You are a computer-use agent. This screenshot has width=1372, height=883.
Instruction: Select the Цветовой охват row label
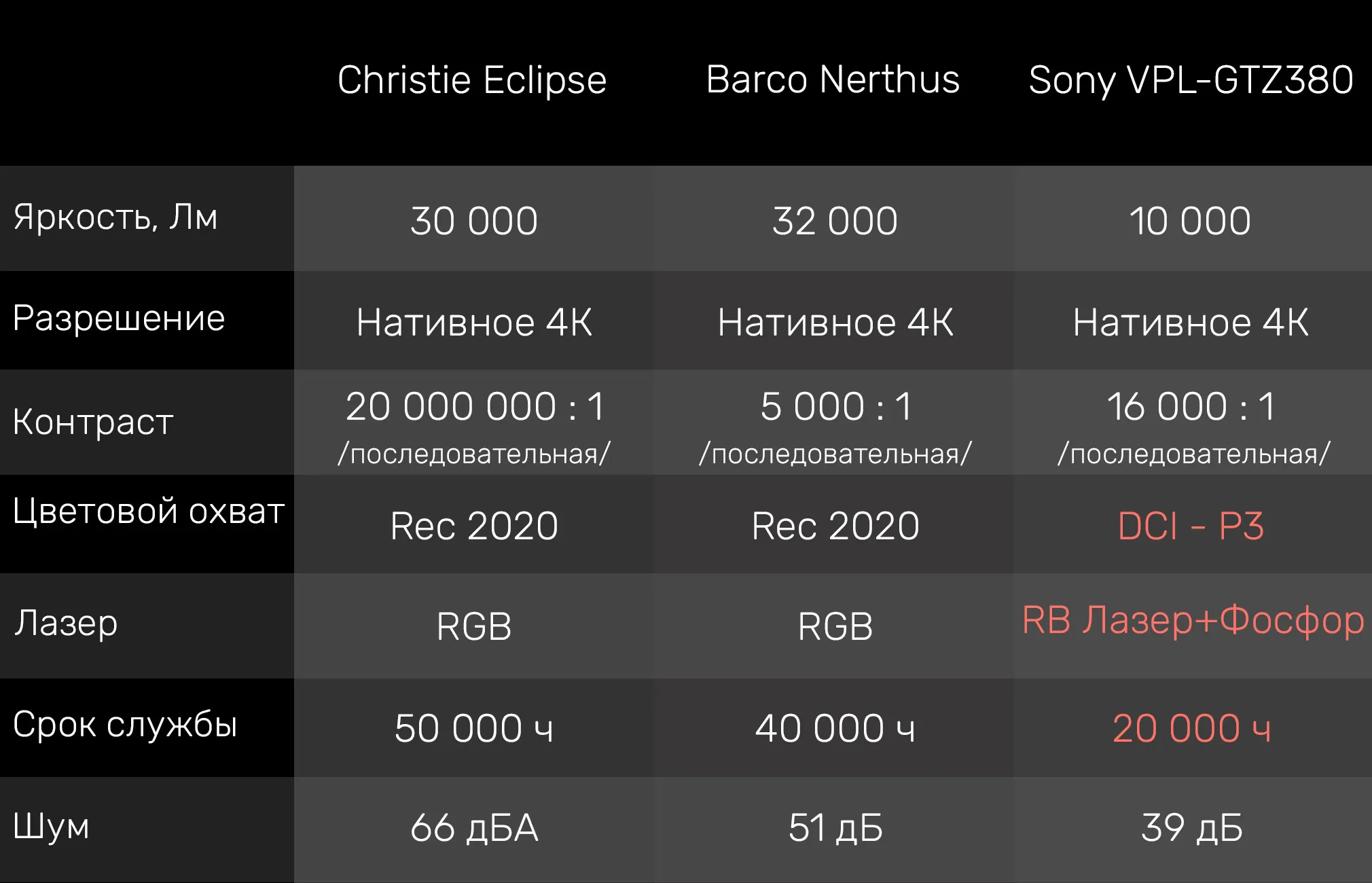coord(148,511)
